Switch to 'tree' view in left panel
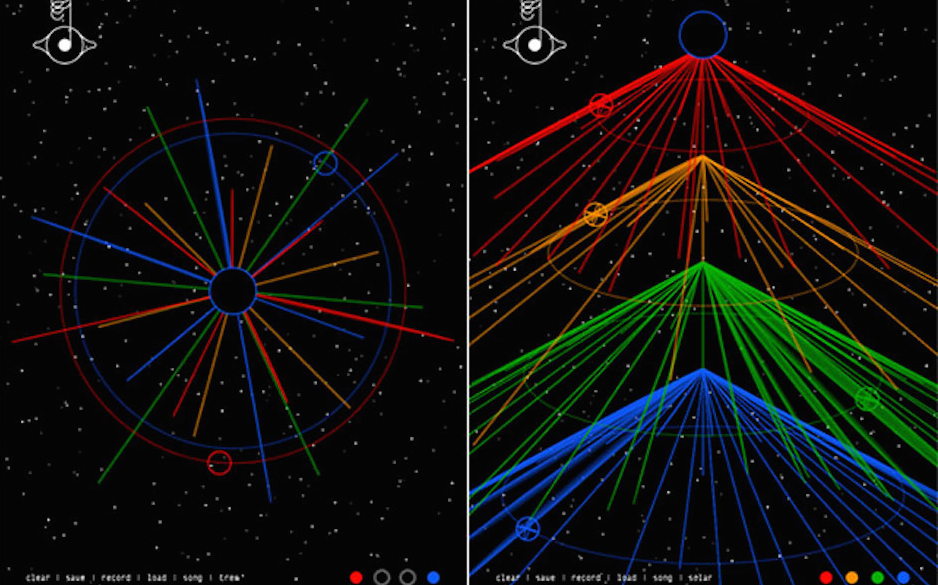Image resolution: width=938 pixels, height=585 pixels. coord(229,578)
